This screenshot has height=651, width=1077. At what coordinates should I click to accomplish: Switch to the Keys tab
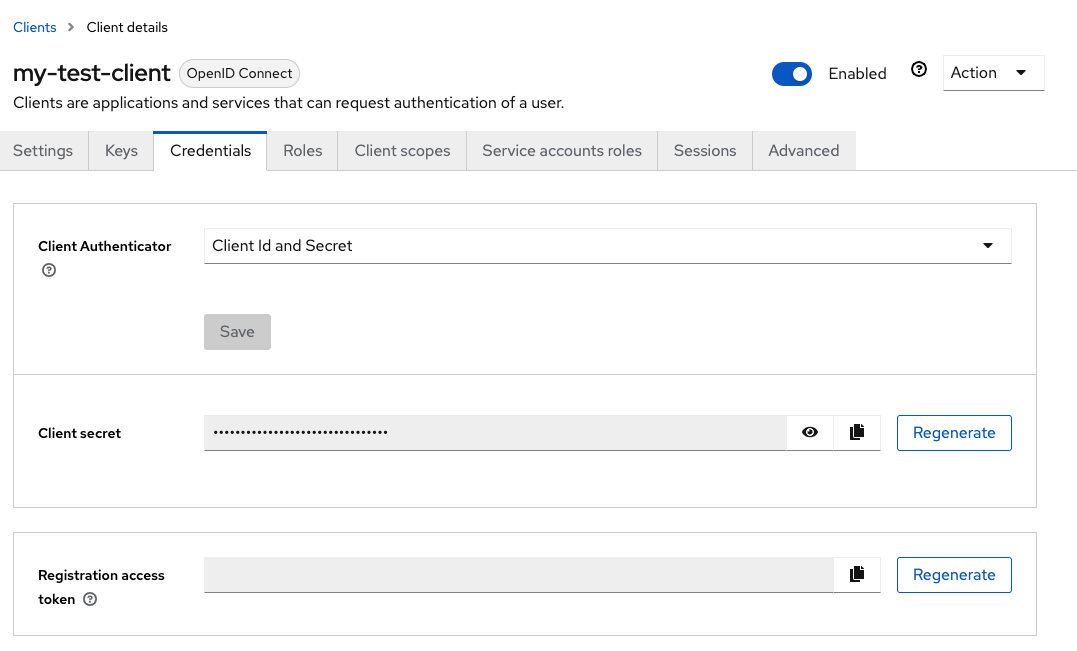point(121,150)
